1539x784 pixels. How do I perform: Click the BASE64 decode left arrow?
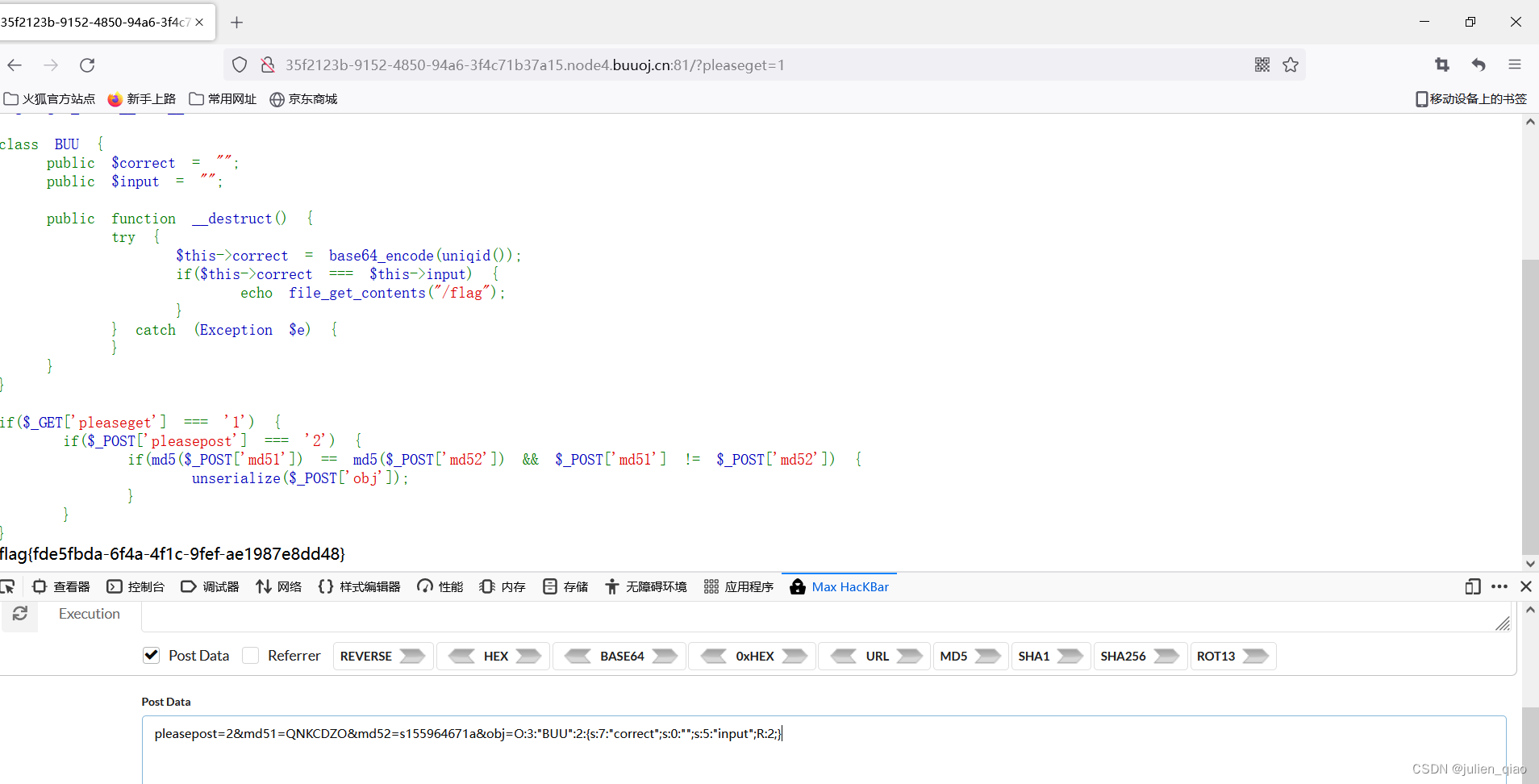point(578,656)
